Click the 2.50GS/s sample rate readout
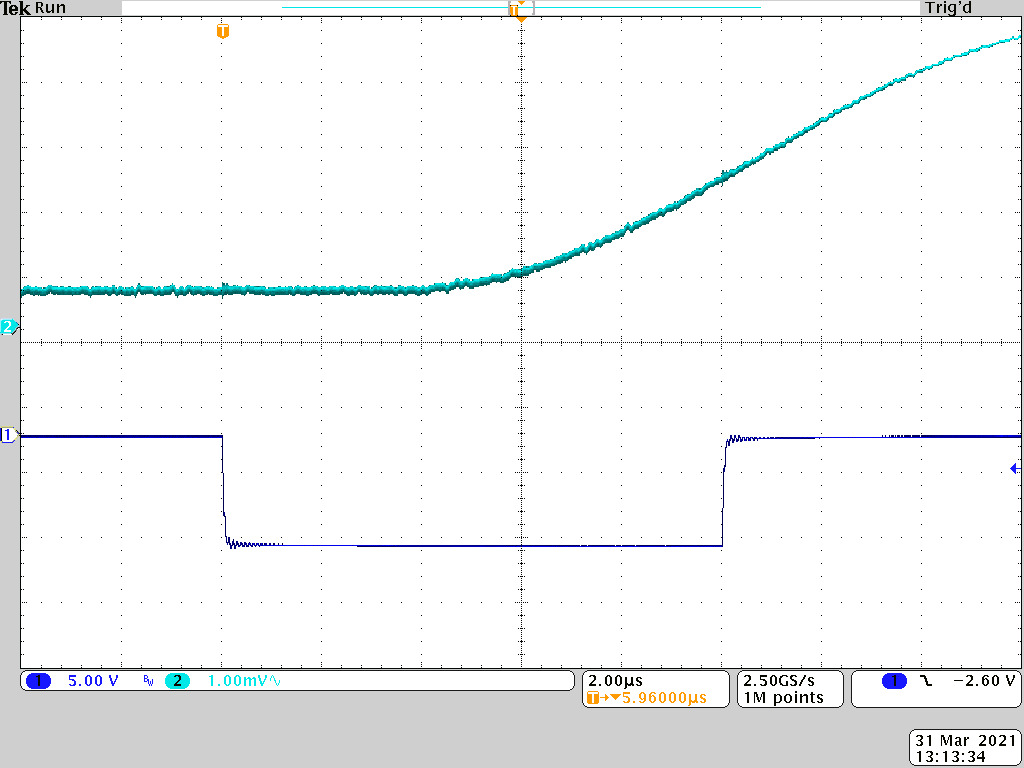1024x768 pixels. click(x=779, y=680)
